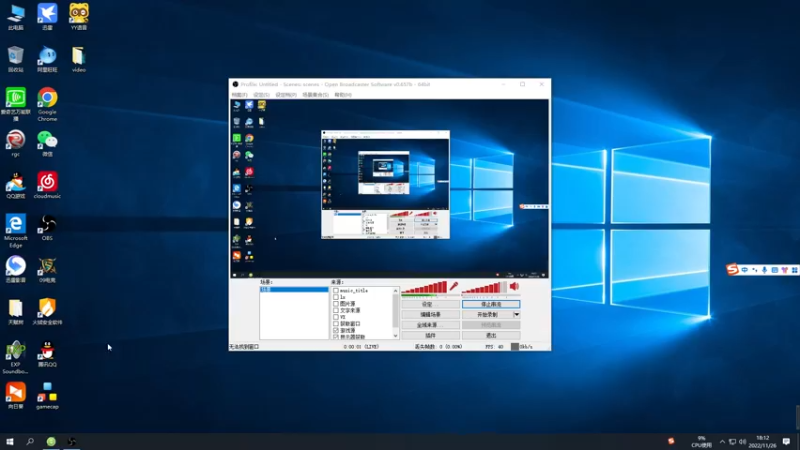800x450 pixels.
Task: Click the 退出 exit button
Action: (491, 336)
